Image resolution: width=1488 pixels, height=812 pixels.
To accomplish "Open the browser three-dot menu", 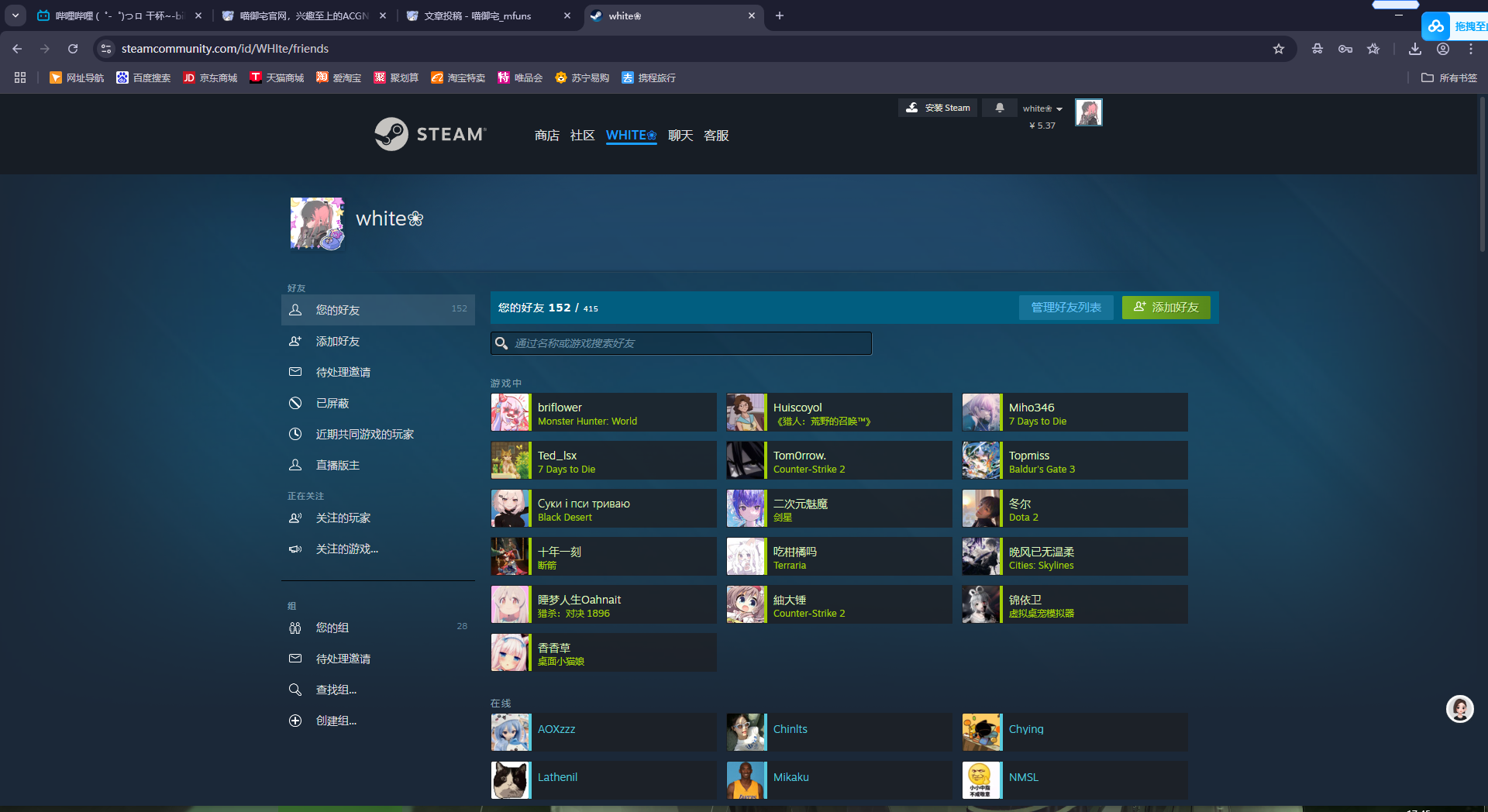I will coord(1471,49).
